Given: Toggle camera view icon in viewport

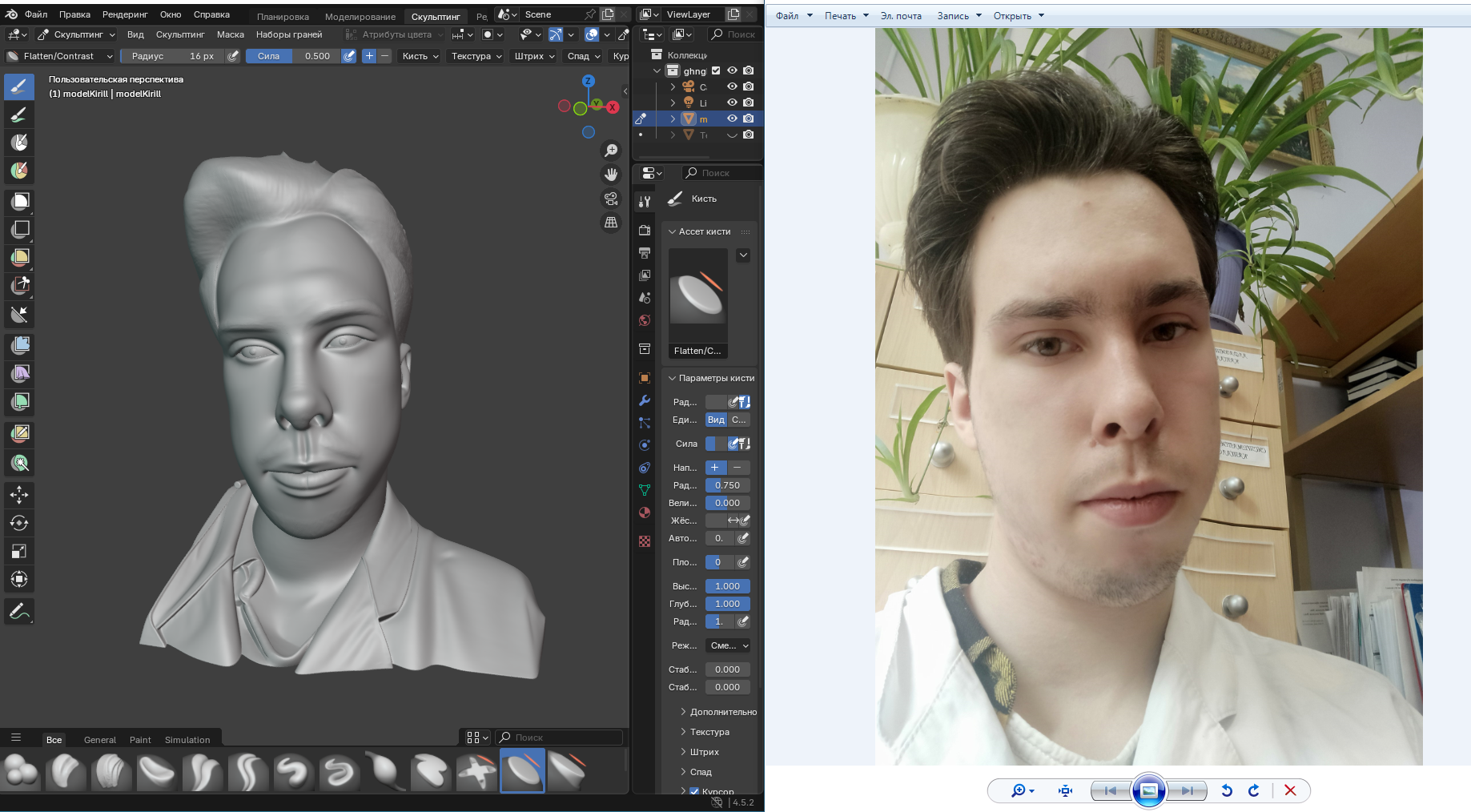Looking at the screenshot, I should [611, 199].
